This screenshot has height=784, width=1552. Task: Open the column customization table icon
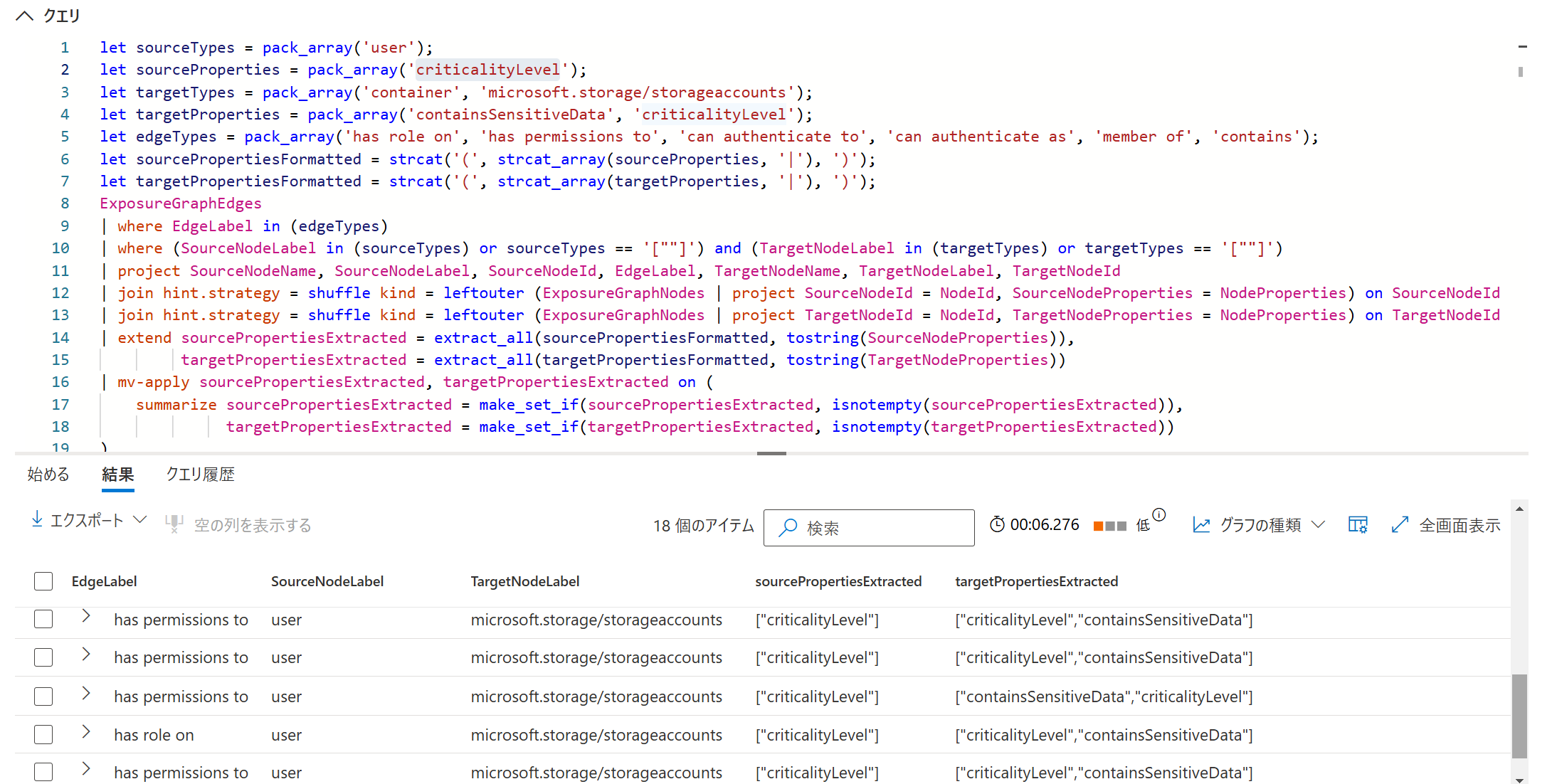click(1357, 525)
